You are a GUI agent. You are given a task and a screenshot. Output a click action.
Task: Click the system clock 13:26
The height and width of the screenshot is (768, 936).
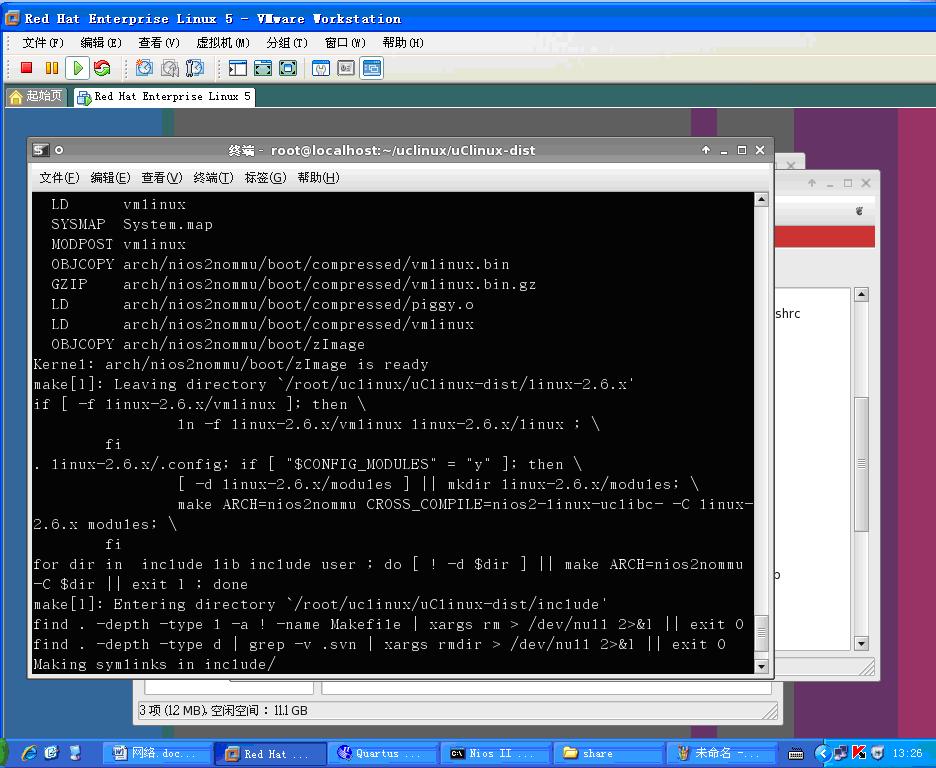pos(907,753)
